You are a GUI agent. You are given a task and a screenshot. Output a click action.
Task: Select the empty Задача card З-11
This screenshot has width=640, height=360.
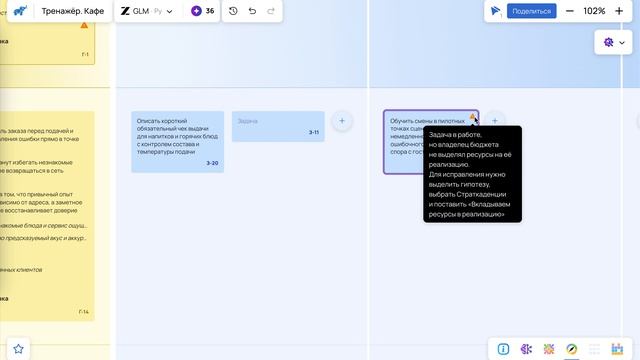pyautogui.click(x=278, y=127)
